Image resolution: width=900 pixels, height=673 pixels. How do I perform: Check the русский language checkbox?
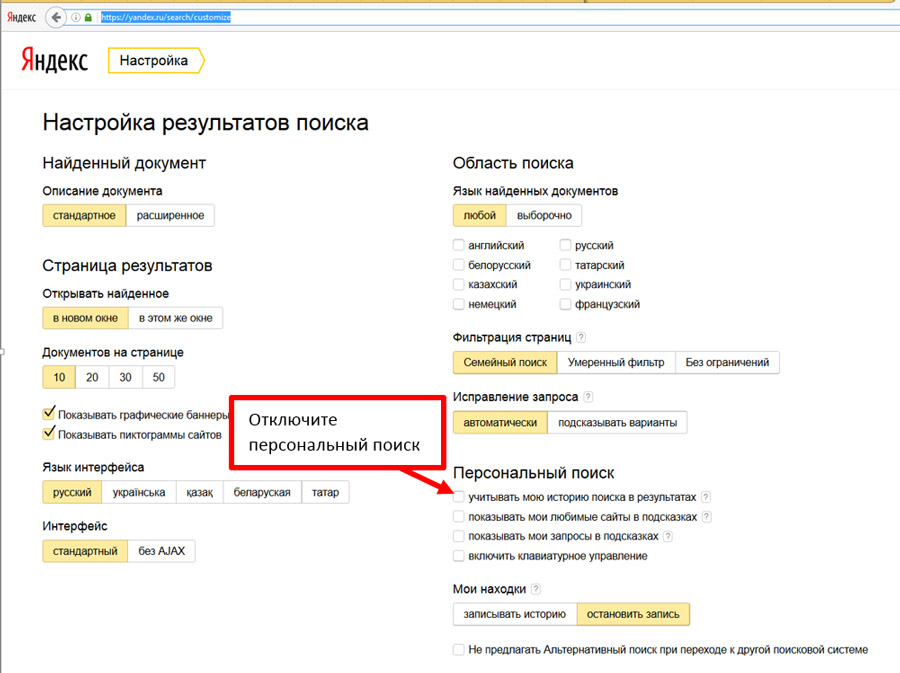tap(565, 245)
